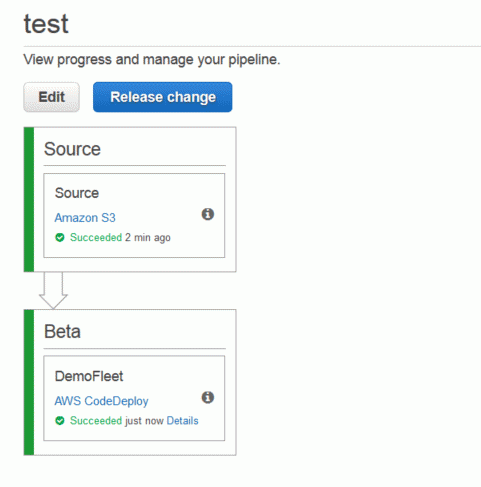Open the Details link for DemoFleet
Viewport: 481px width, 487px height.
point(182,421)
